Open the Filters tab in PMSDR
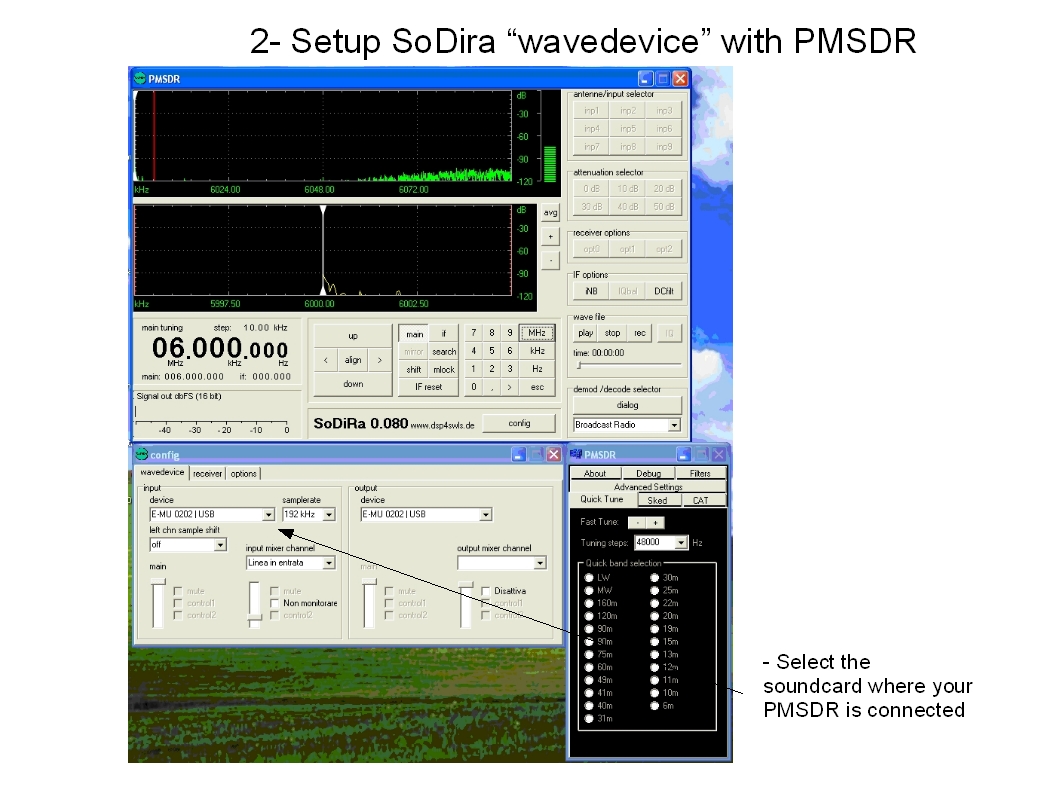 (700, 474)
